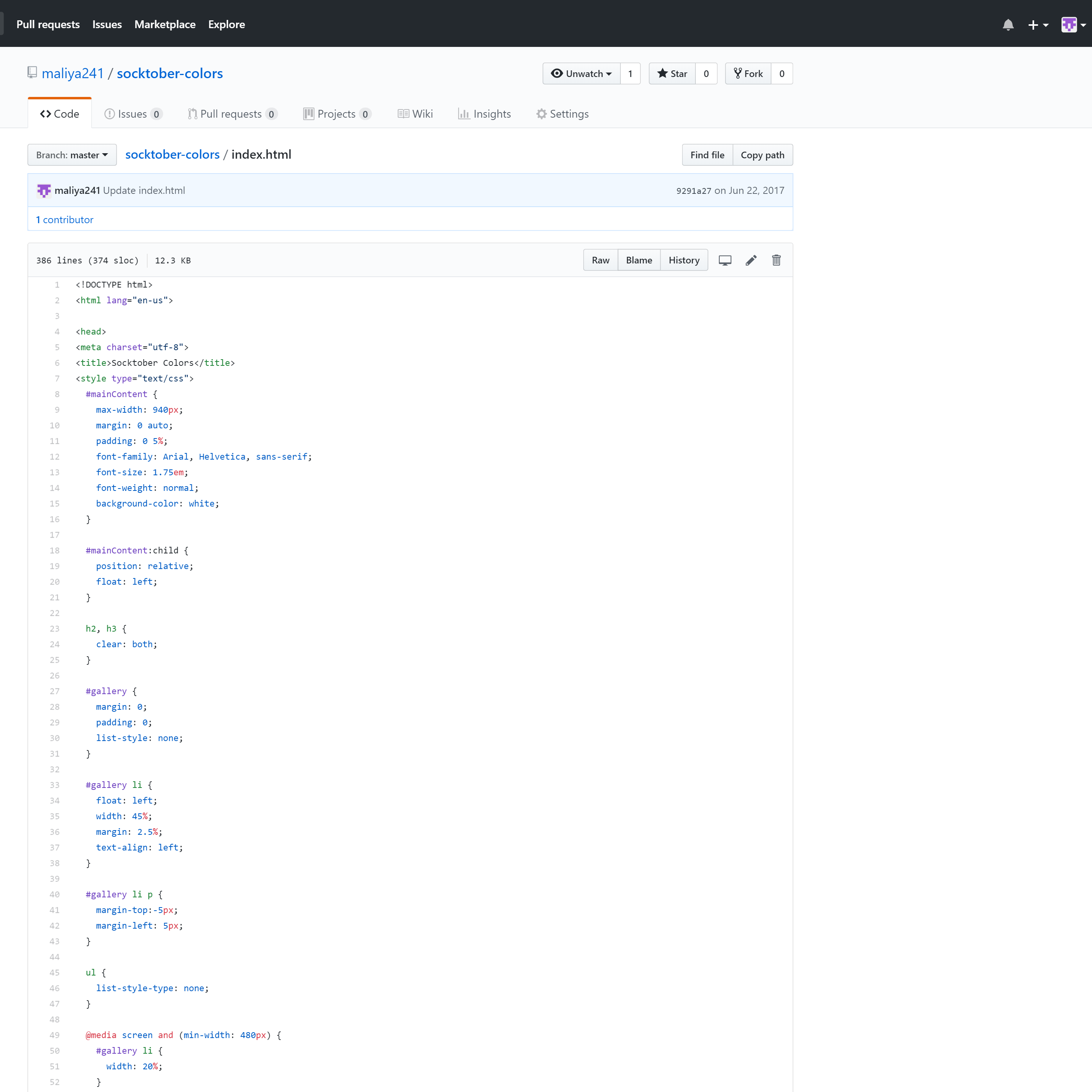Open the Unwatch dropdown
The width and height of the screenshot is (1092, 1092).
[x=581, y=73]
